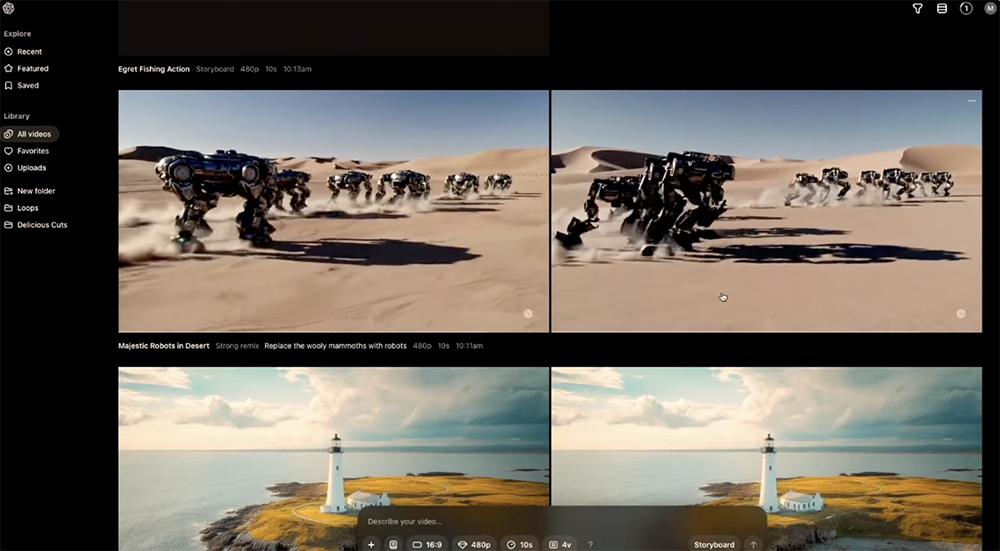Open the 4v variations dropdown
This screenshot has width=1000, height=551.
pyautogui.click(x=560, y=544)
